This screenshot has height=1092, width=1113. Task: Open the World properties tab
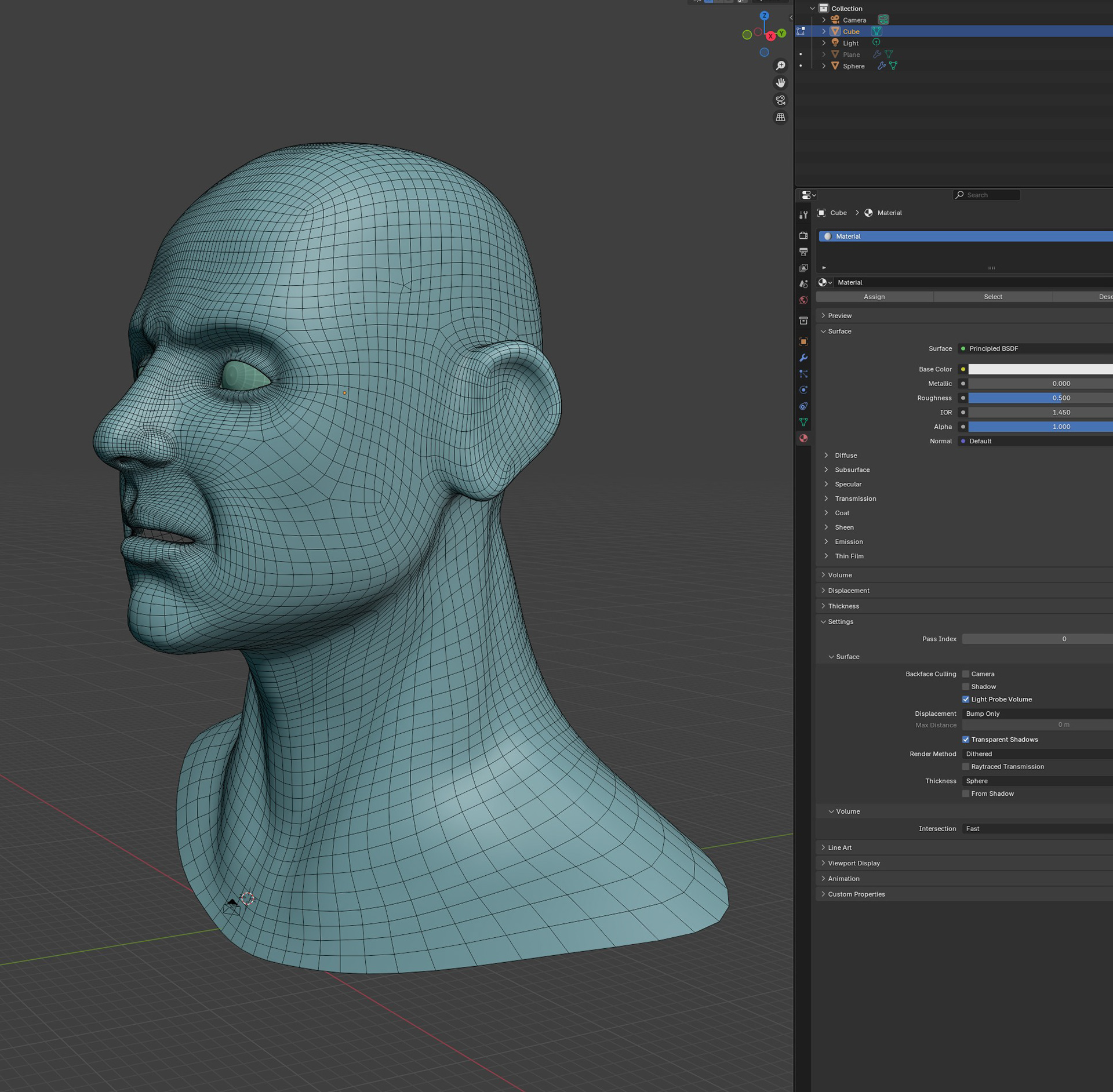(803, 300)
